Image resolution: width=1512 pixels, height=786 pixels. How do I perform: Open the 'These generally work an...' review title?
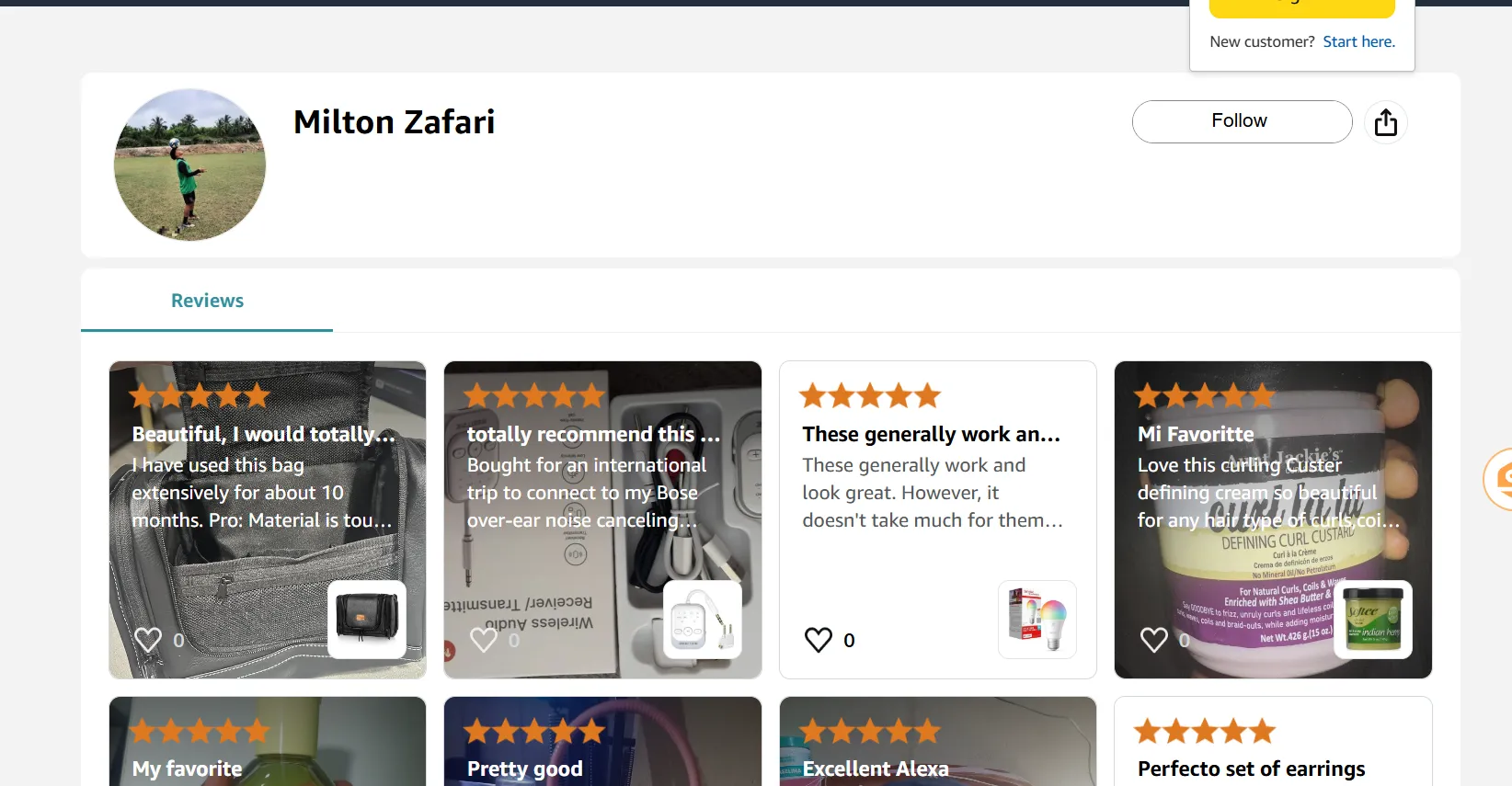931,434
